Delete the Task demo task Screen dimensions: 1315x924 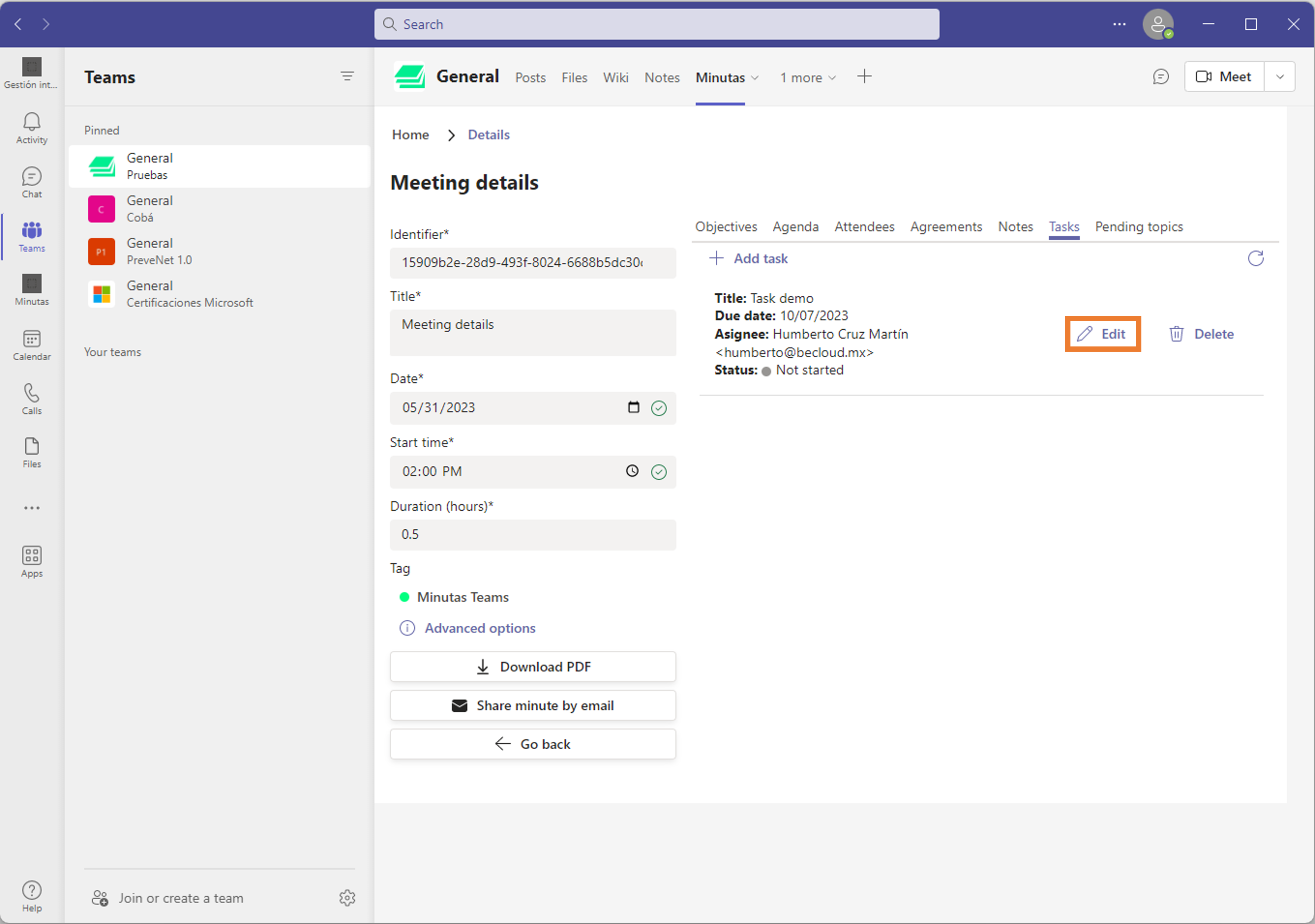1201,334
